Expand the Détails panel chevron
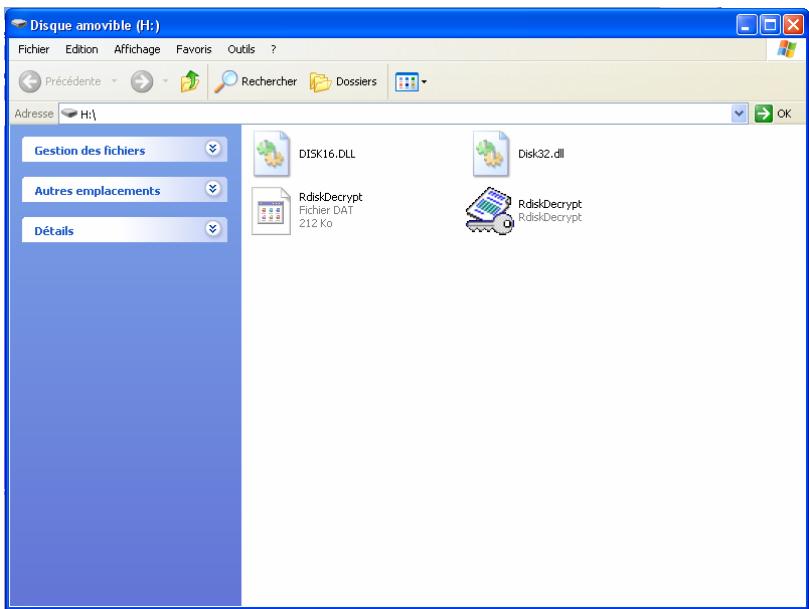 click(x=213, y=229)
